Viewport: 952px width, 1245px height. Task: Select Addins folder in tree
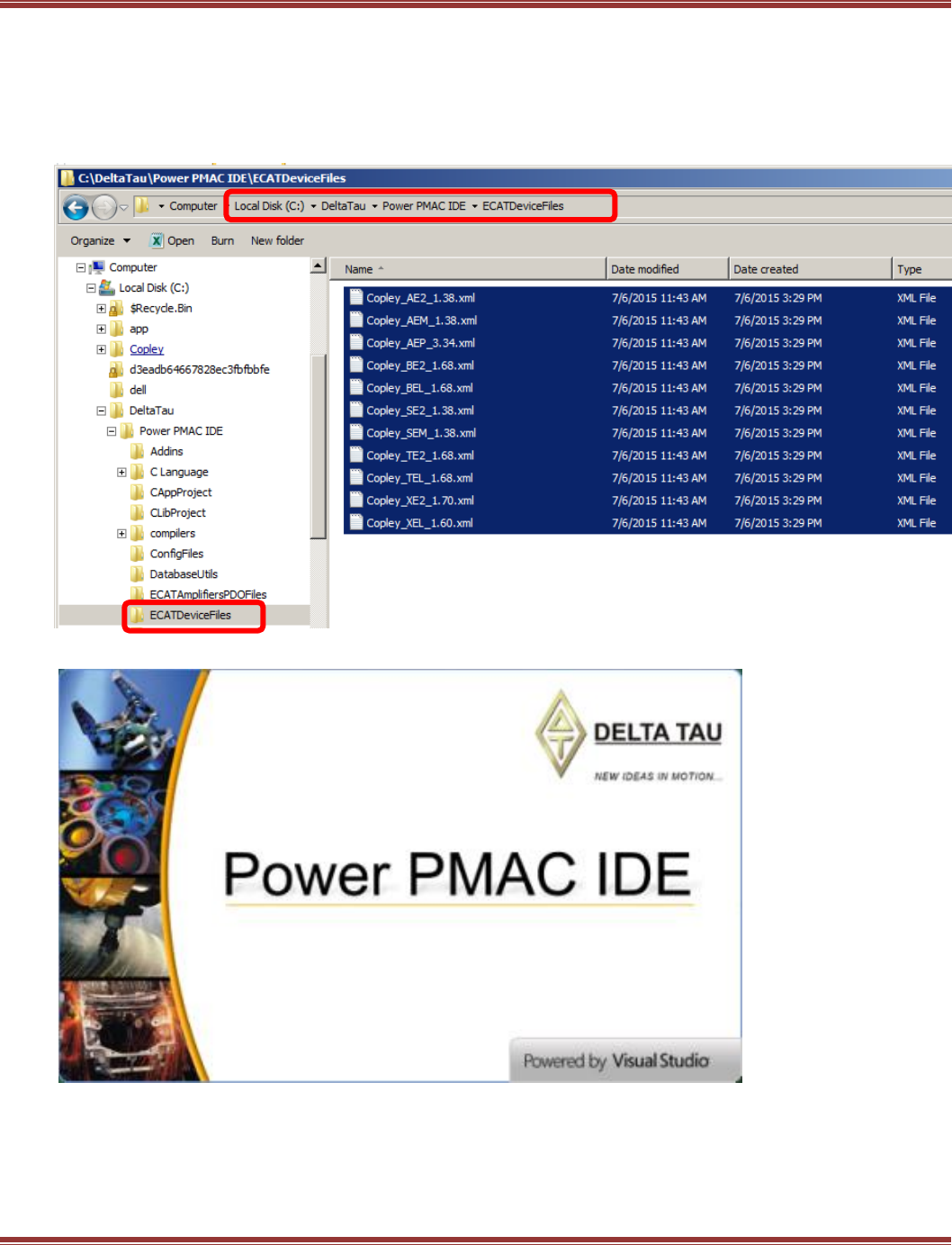(x=166, y=452)
